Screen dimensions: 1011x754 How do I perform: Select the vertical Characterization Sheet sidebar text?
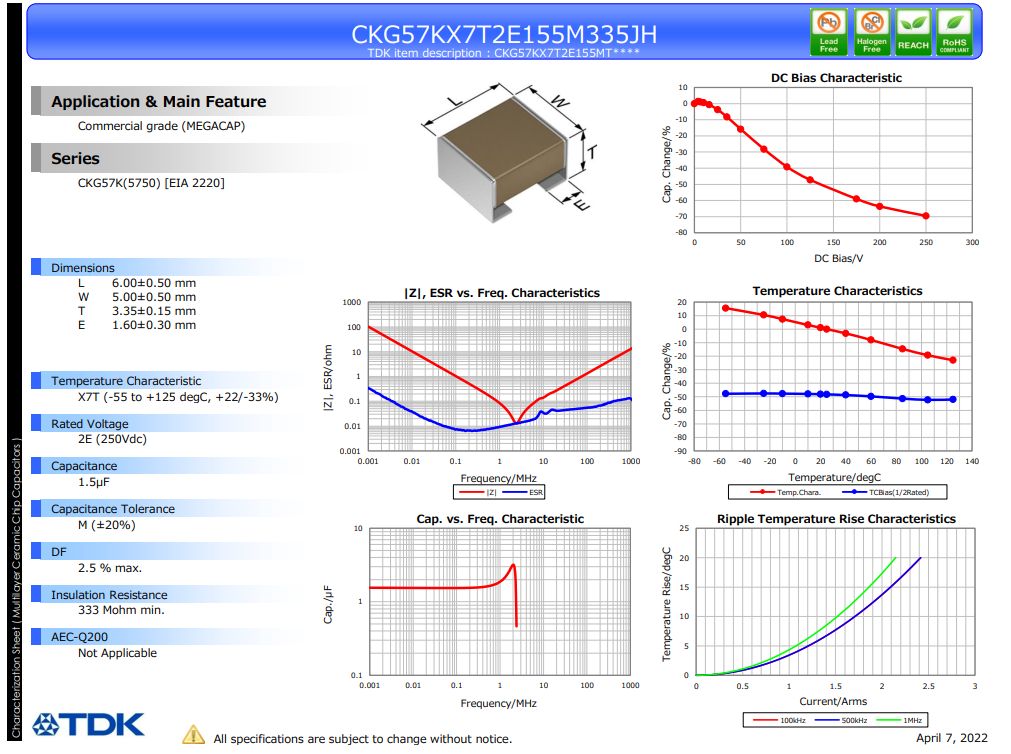16,588
